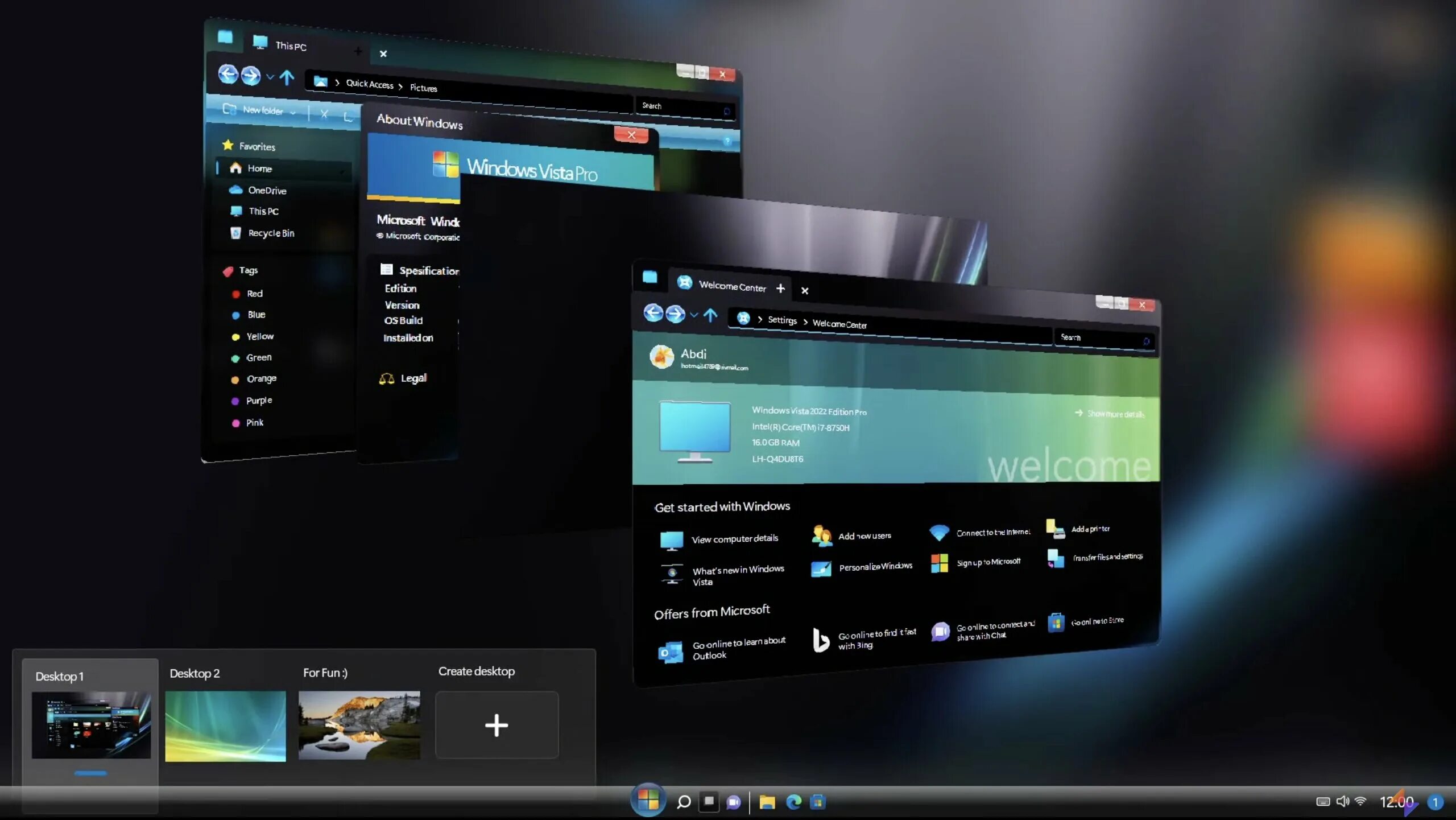Image resolution: width=1456 pixels, height=820 pixels.
Task: Open history dropdown chevron in Welcome Center
Action: point(693,314)
